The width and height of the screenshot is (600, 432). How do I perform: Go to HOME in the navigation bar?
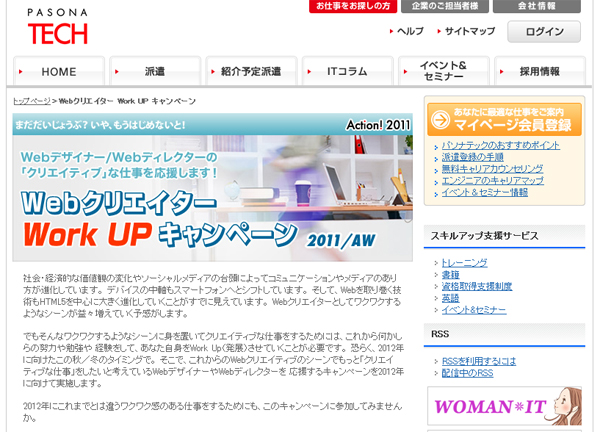pyautogui.click(x=59, y=72)
